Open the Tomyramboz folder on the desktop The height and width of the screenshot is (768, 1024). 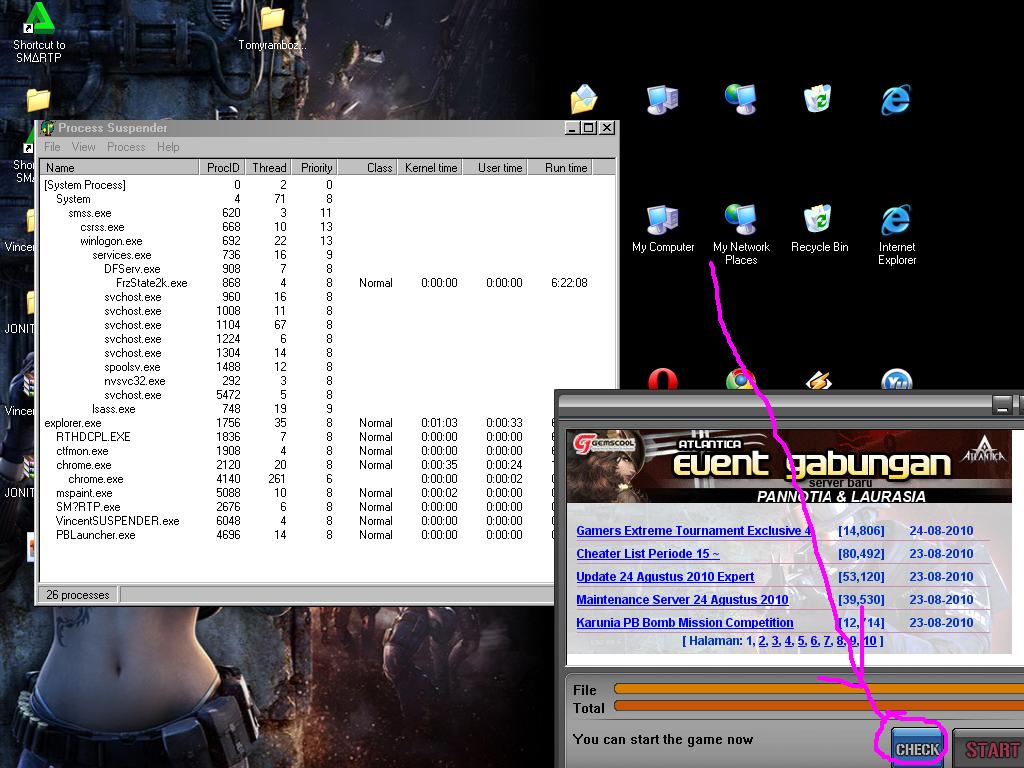[x=272, y=28]
